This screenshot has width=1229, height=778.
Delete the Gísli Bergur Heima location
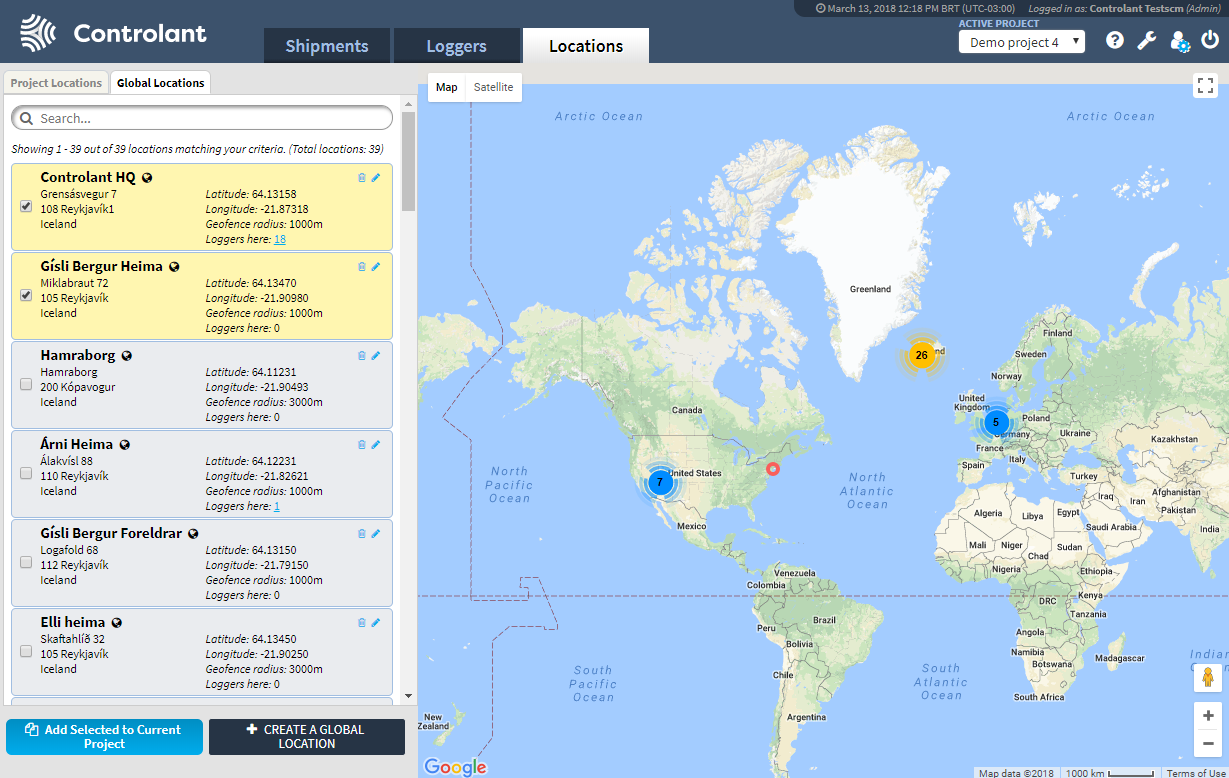[362, 267]
